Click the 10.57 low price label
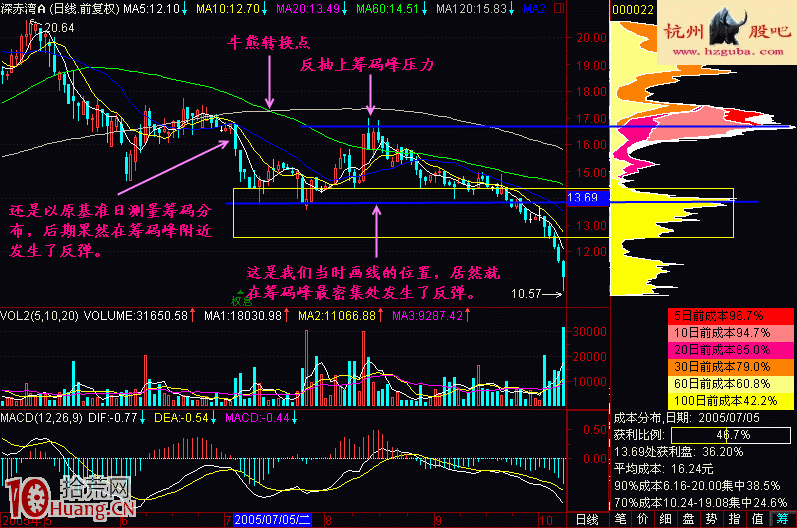This screenshot has width=797, height=528. tap(526, 294)
